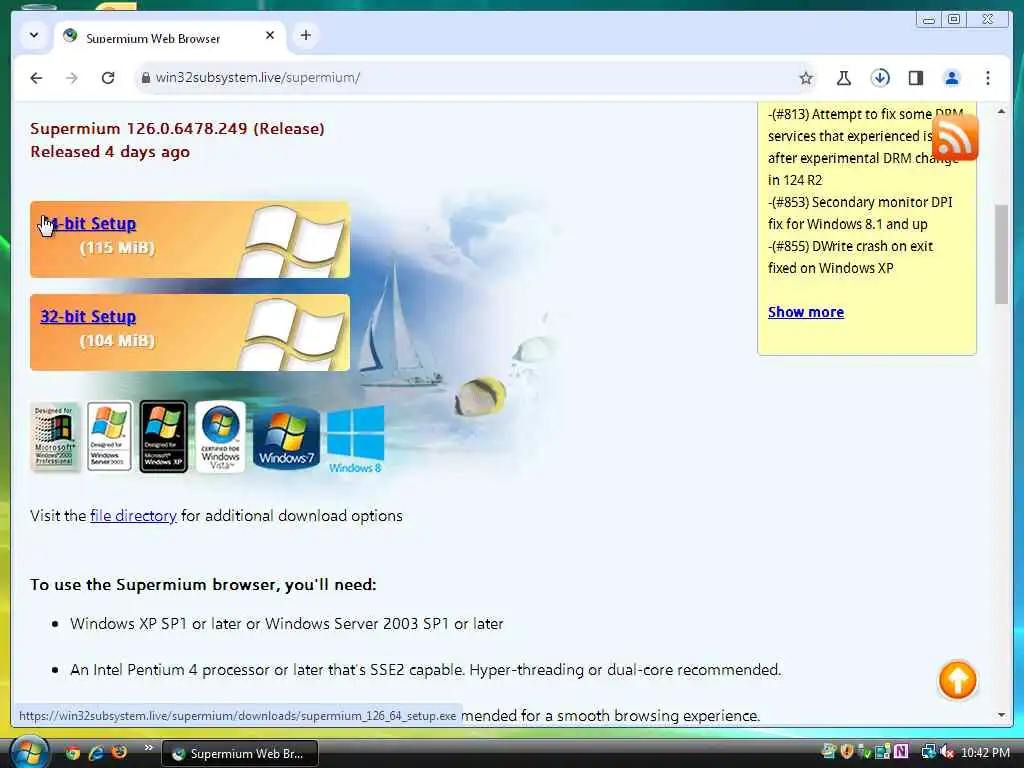This screenshot has height=768, width=1024.
Task: Click the forward navigation arrow
Action: click(72, 78)
